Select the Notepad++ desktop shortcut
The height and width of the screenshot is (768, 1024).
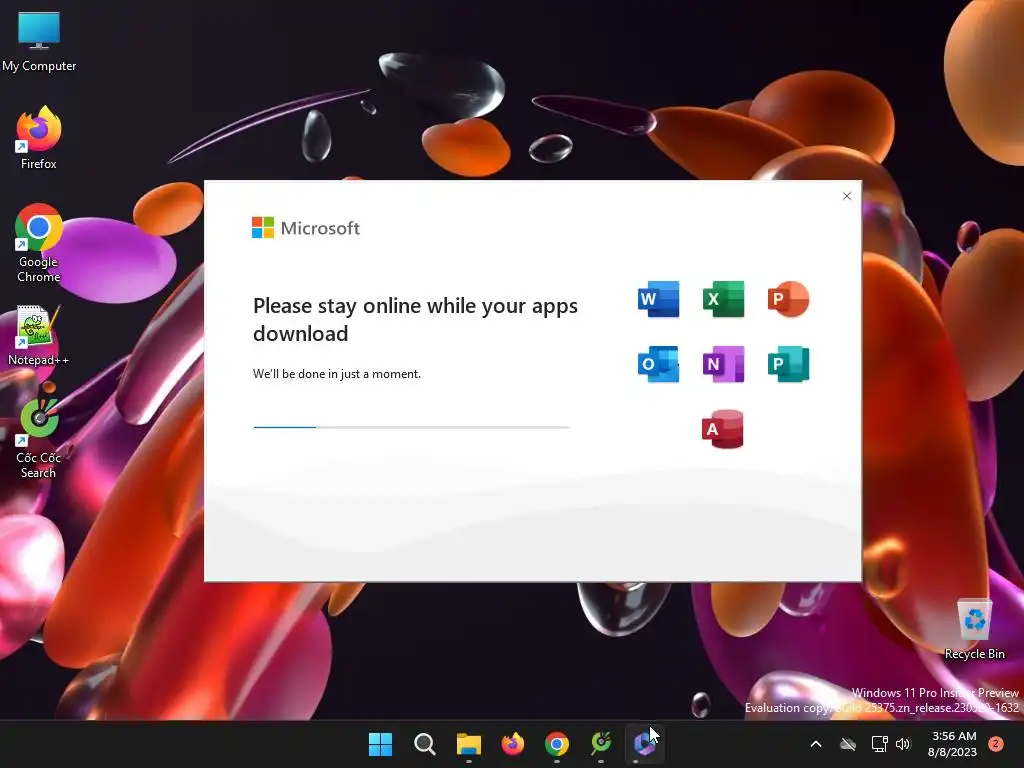(x=39, y=334)
